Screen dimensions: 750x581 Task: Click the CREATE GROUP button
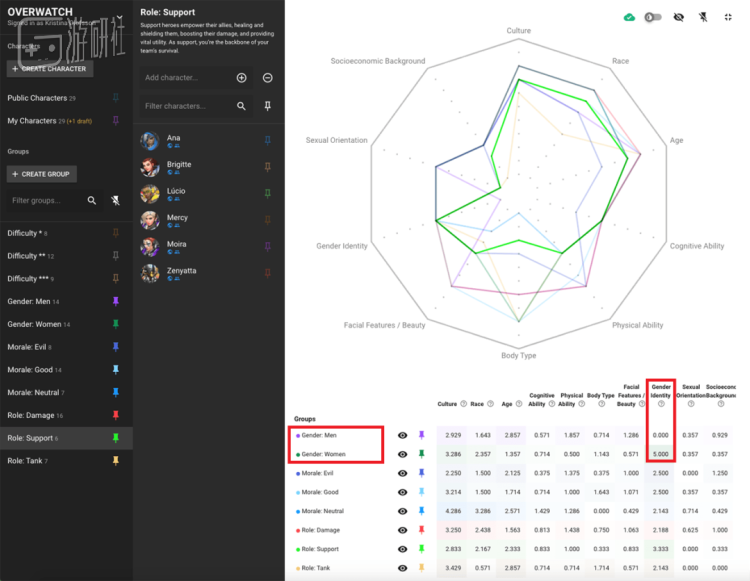click(42, 174)
